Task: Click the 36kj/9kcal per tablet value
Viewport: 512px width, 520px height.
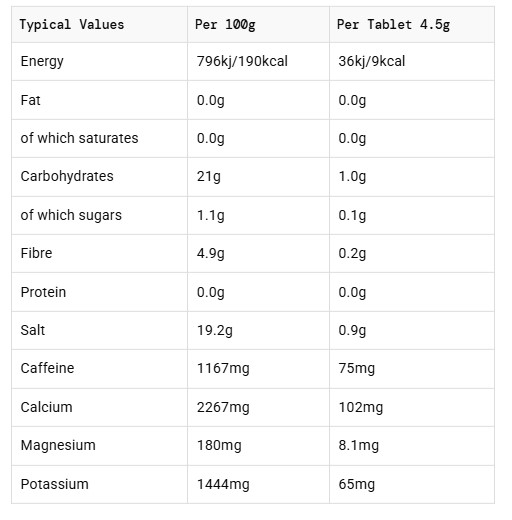Action: (372, 61)
